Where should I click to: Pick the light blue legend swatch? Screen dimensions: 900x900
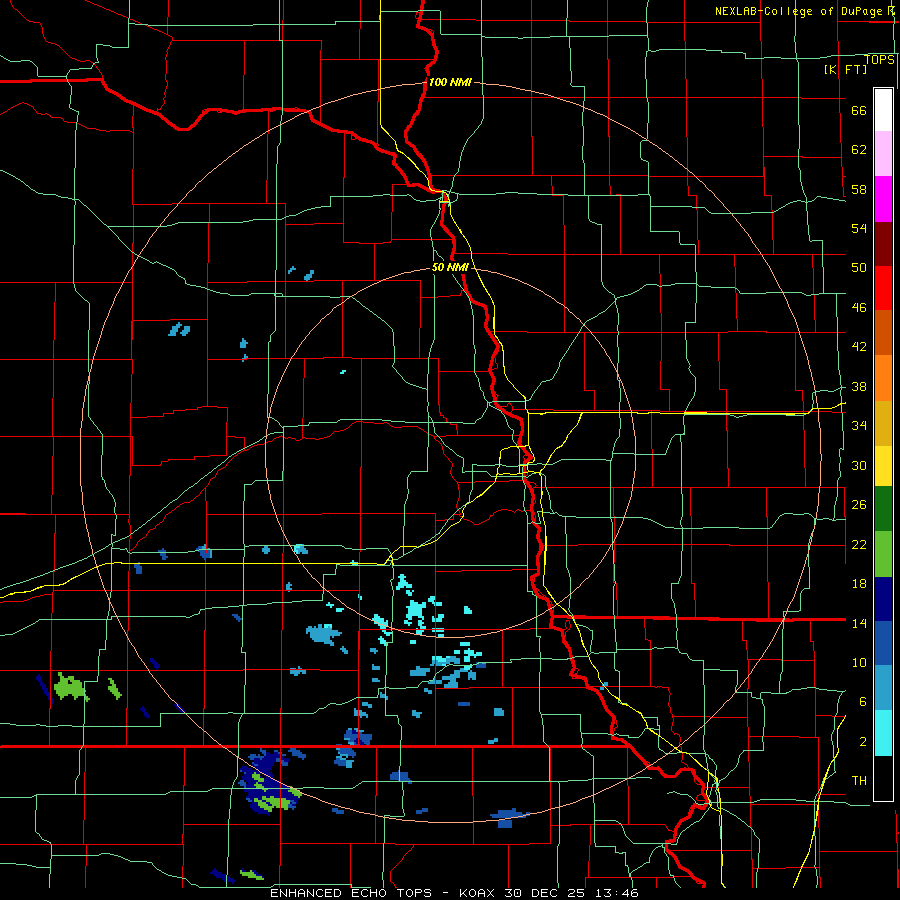click(883, 689)
